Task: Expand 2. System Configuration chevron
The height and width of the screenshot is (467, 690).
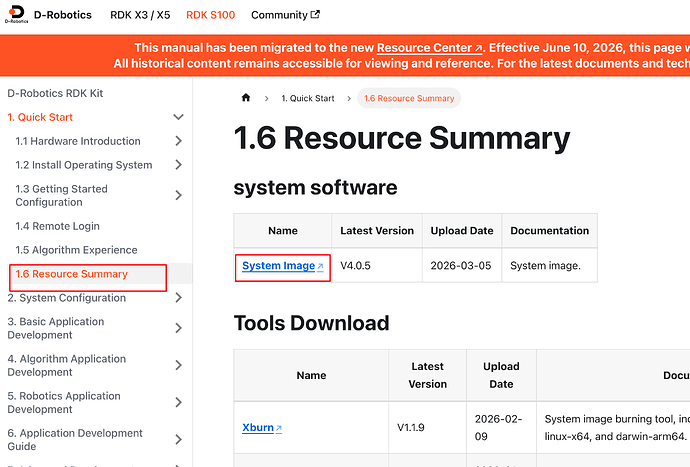Action: click(178, 298)
